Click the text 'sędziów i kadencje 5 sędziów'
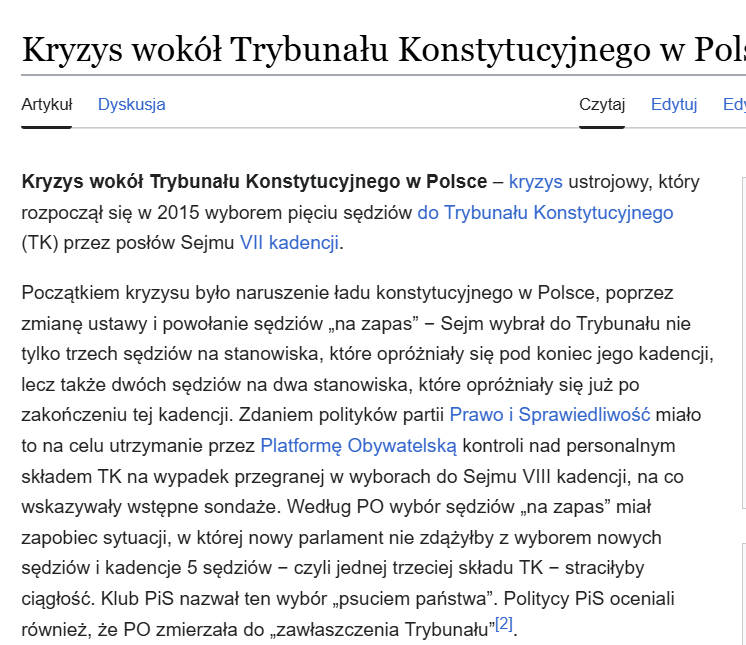The width and height of the screenshot is (746, 645). coord(147,568)
